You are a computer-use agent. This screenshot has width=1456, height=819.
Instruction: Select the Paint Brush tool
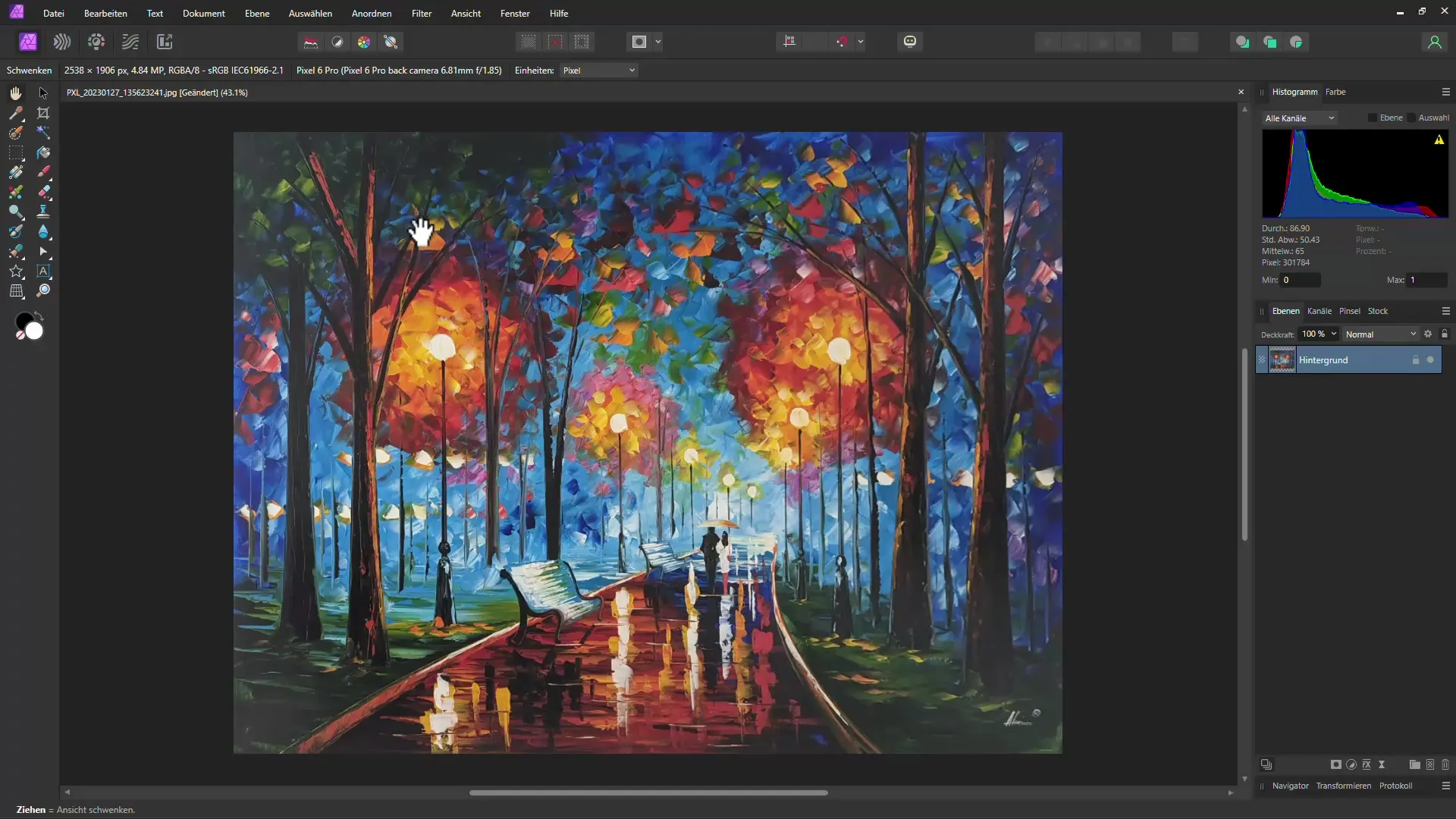(43, 172)
